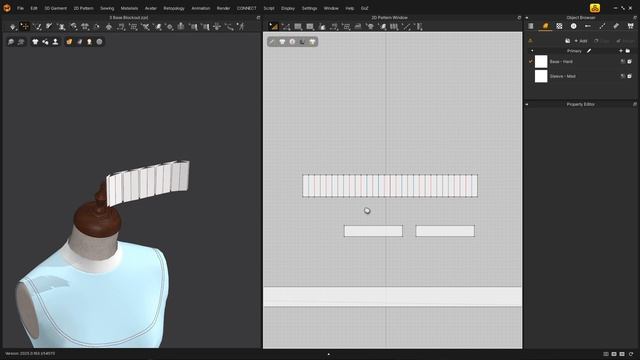Toggle avatar display icon in 3D view
This screenshot has height=360, width=640.
coord(55,42)
